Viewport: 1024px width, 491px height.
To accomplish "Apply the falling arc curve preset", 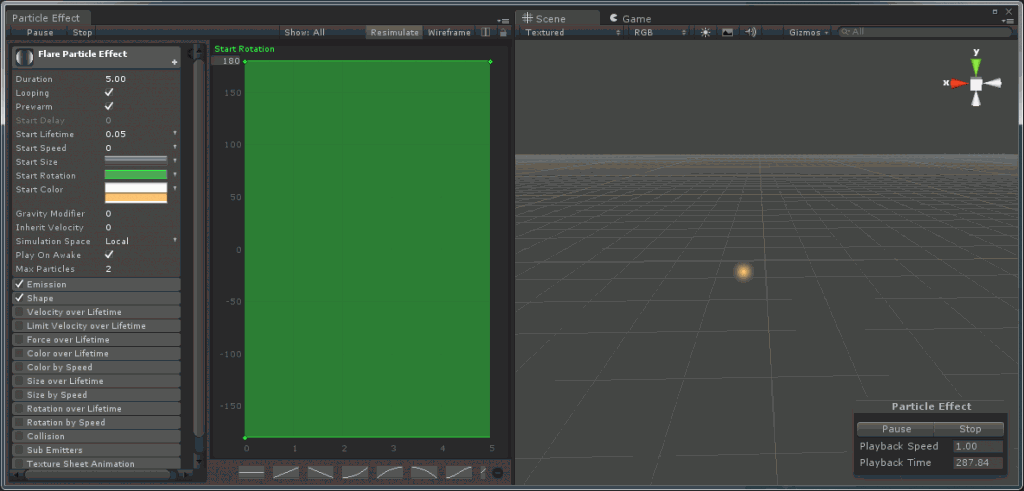I will pyautogui.click(x=424, y=472).
